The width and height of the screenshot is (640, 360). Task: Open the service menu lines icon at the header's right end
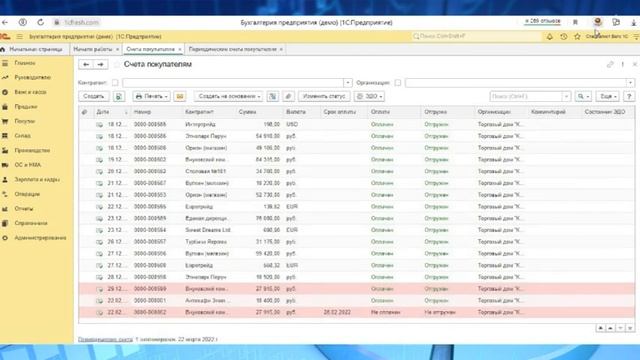click(636, 36)
